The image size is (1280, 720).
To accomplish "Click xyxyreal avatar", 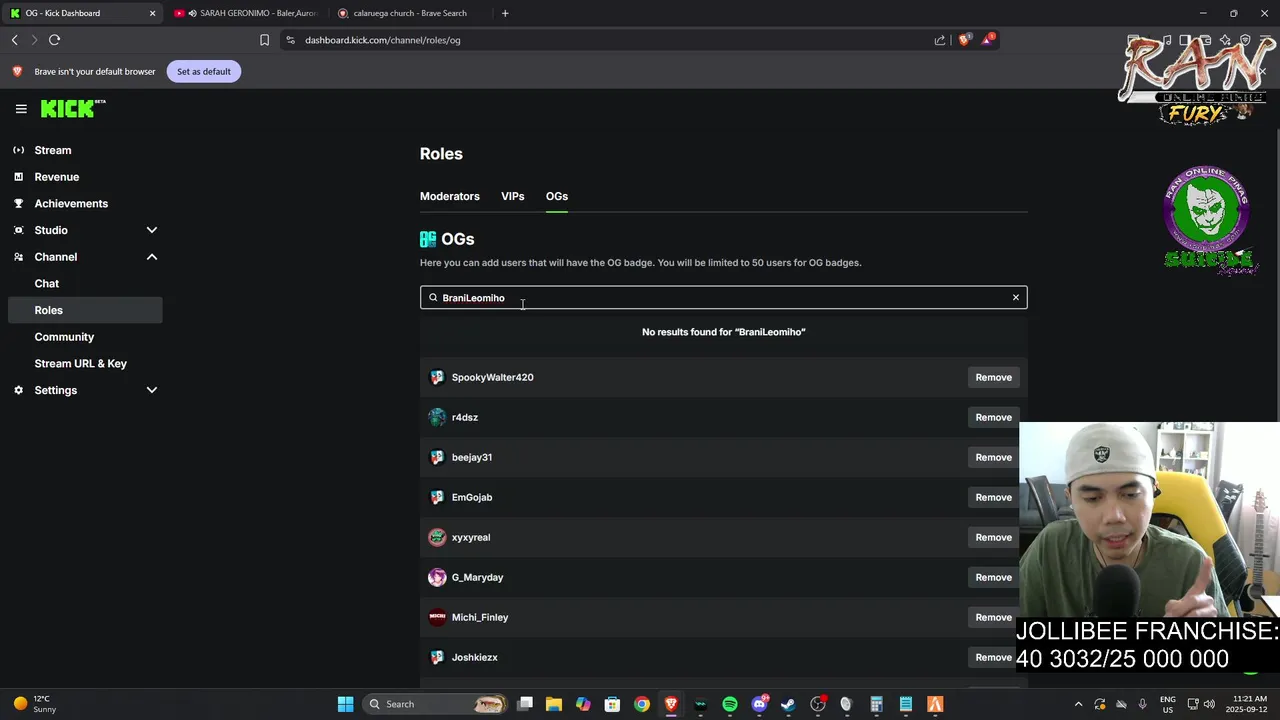I will click(x=437, y=537).
